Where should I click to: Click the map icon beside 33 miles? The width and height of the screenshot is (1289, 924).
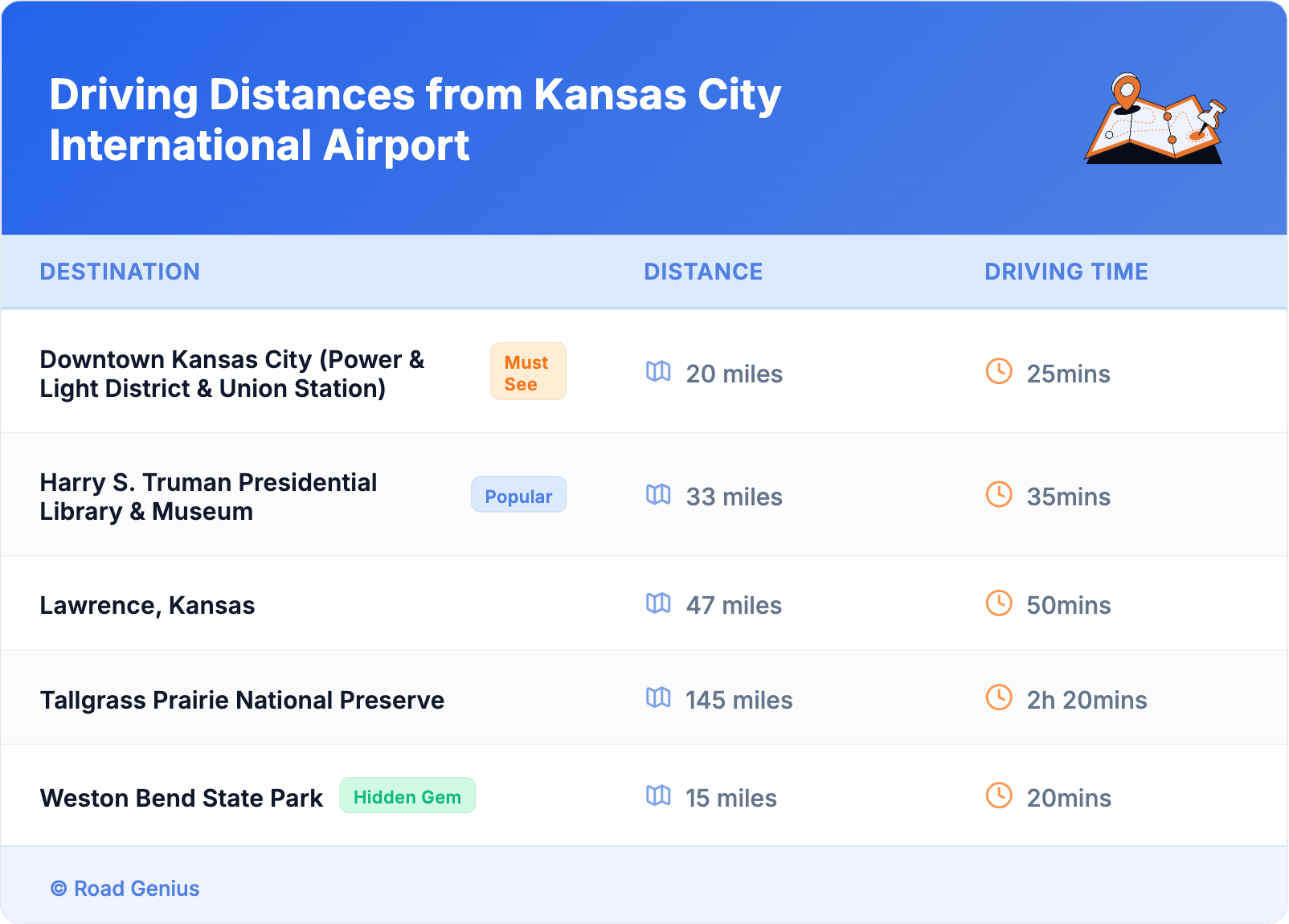point(658,494)
